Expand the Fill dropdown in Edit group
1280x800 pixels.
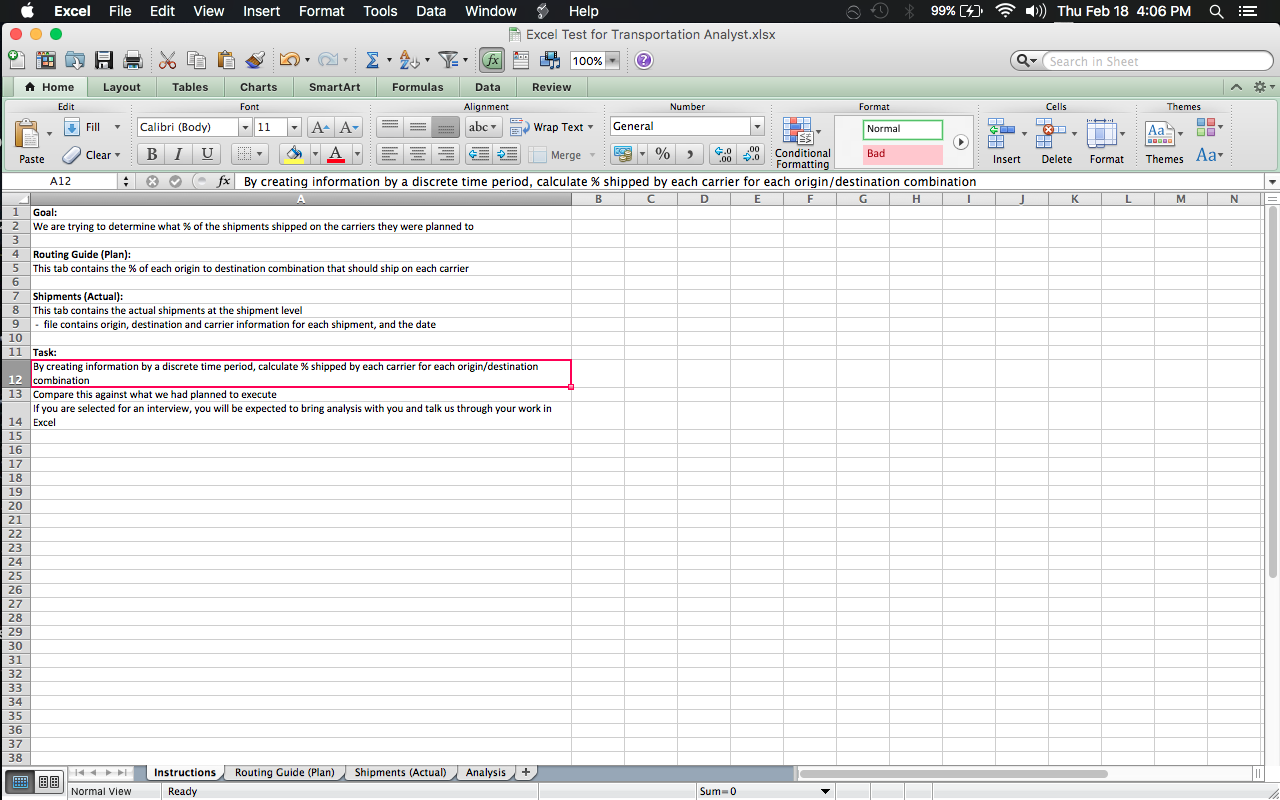click(117, 127)
